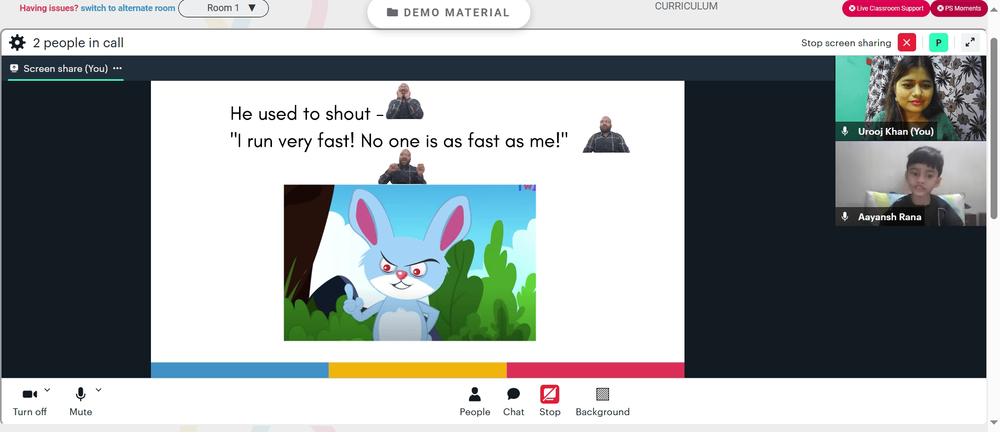Turn off the camera
Screen dimensions: 1000x432
click(x=29, y=401)
